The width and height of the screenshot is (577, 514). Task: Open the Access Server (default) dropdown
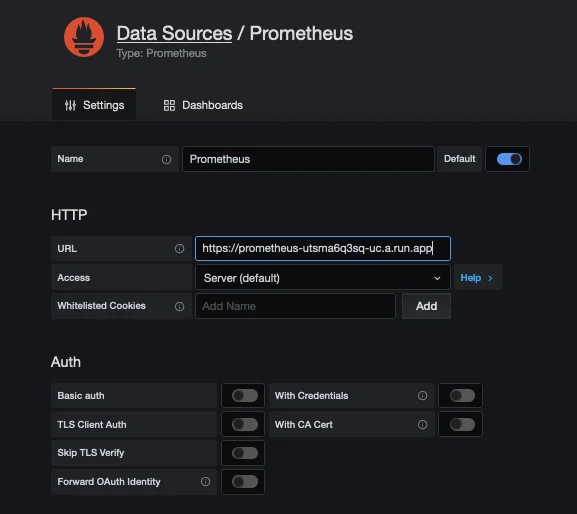click(323, 278)
